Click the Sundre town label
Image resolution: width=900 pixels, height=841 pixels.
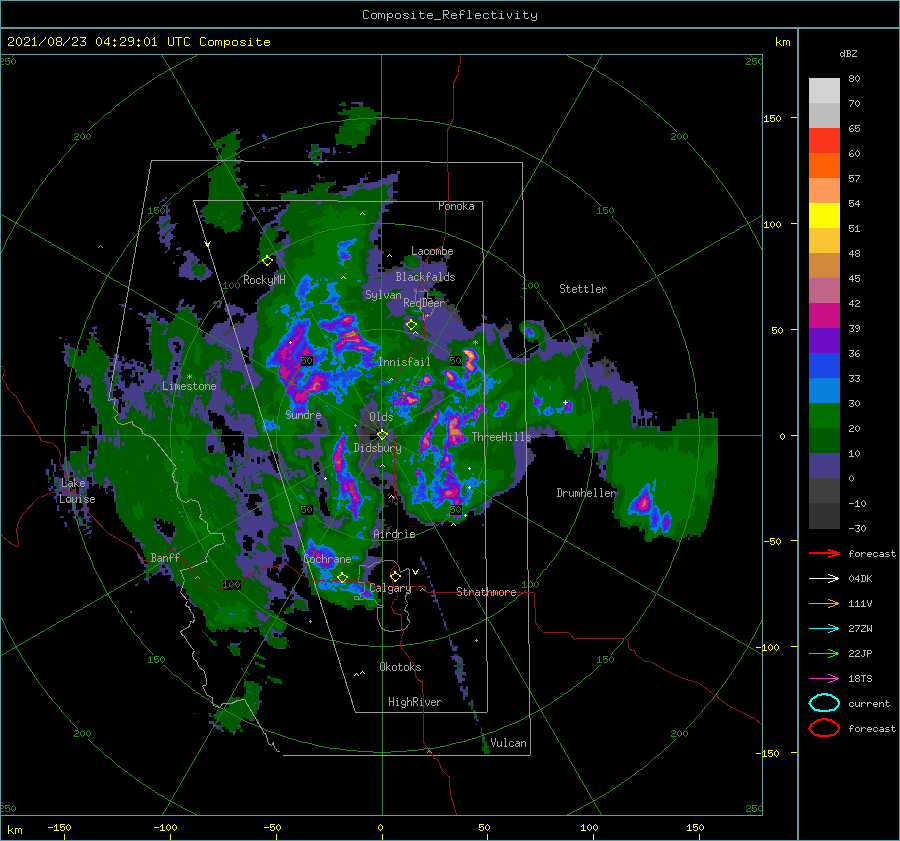pyautogui.click(x=303, y=414)
